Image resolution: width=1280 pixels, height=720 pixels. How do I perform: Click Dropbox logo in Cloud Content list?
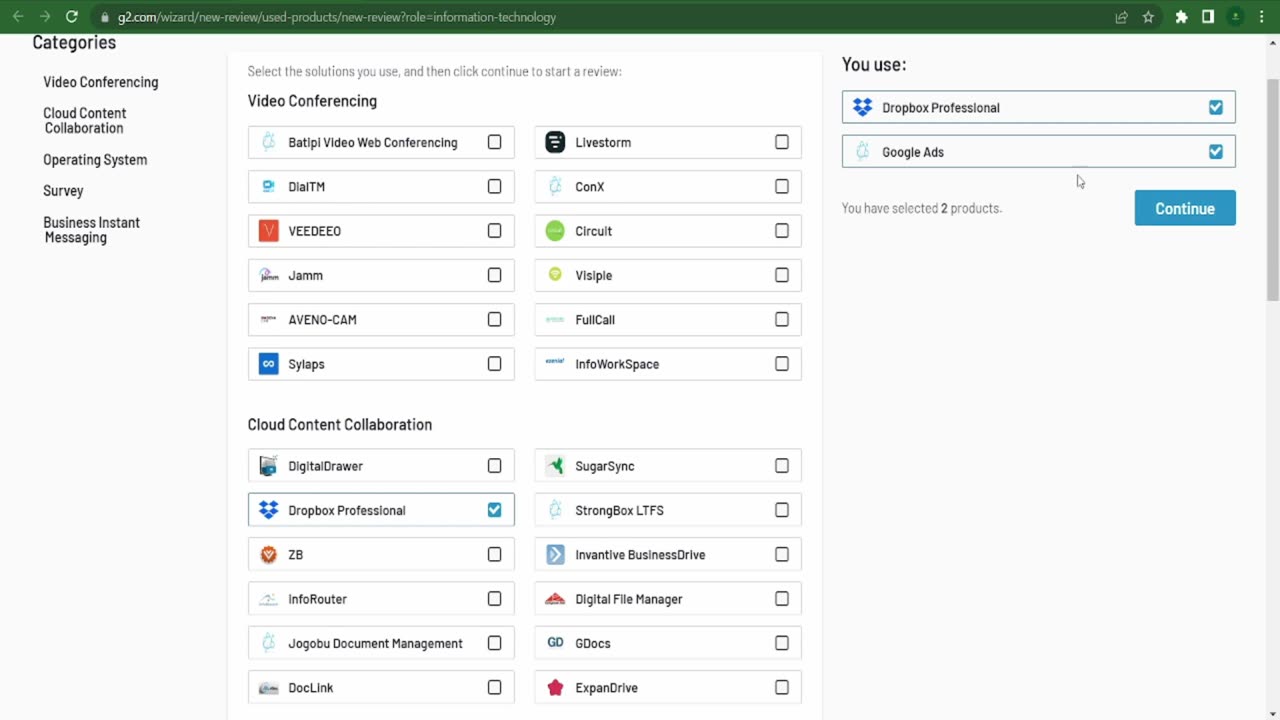tap(268, 510)
